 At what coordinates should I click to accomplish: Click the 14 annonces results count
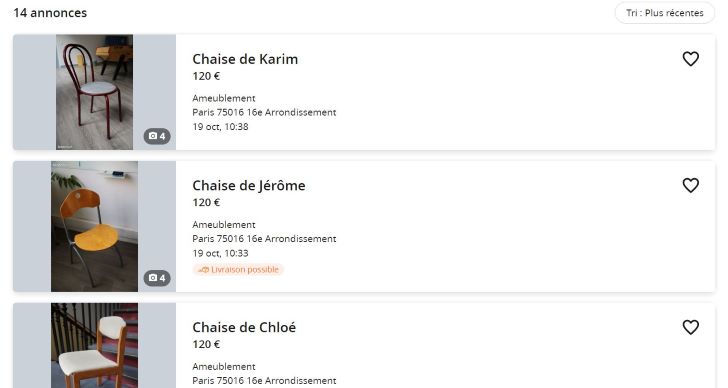coord(50,13)
